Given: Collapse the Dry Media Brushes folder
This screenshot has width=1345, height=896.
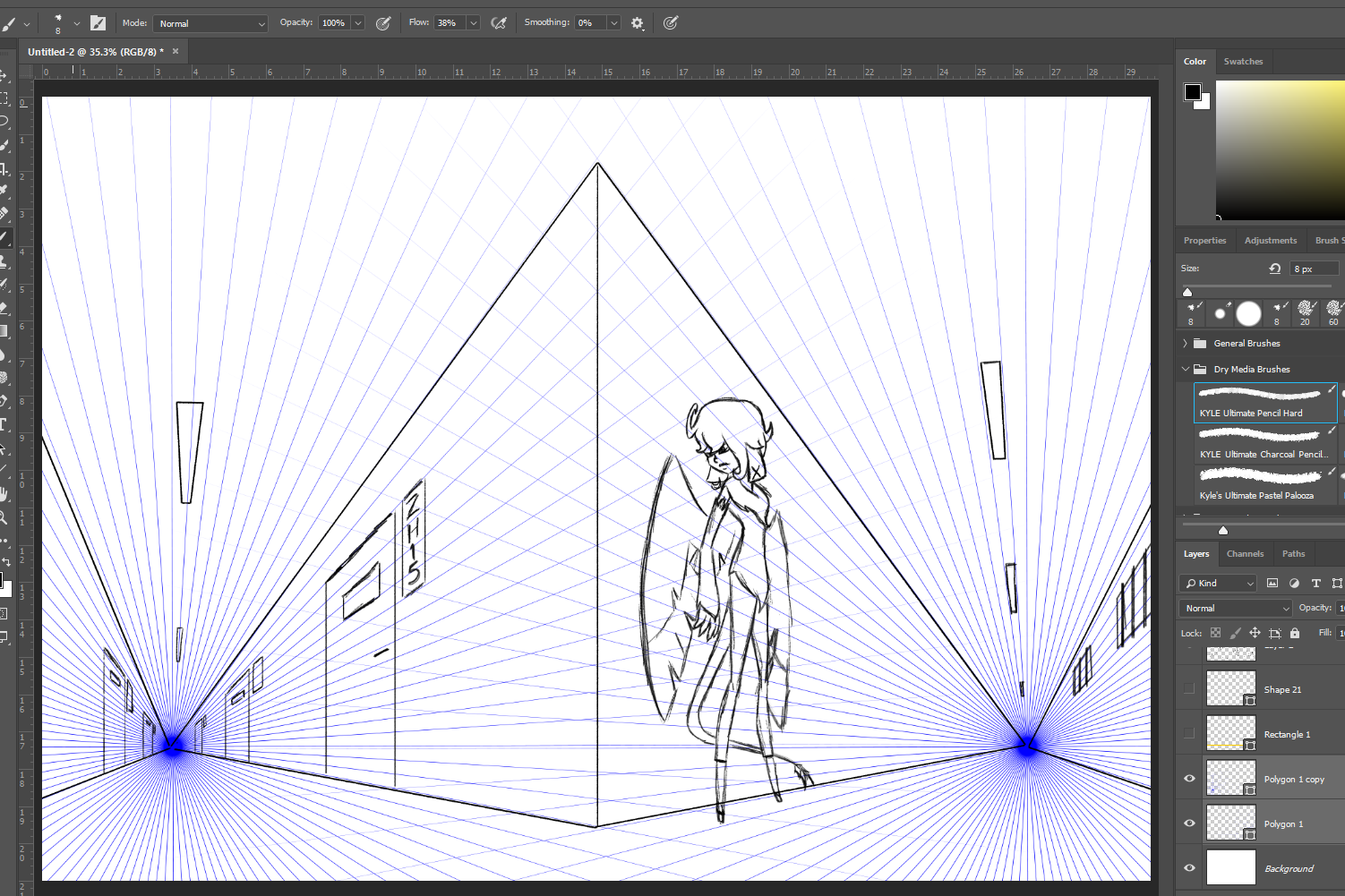Looking at the screenshot, I should [1185, 369].
